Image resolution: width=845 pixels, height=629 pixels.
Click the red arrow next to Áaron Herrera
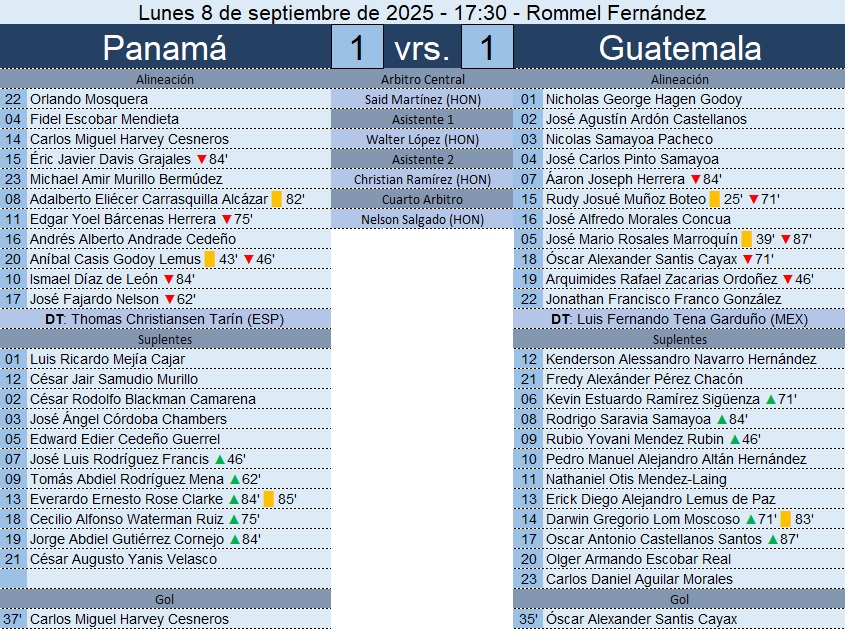point(695,179)
